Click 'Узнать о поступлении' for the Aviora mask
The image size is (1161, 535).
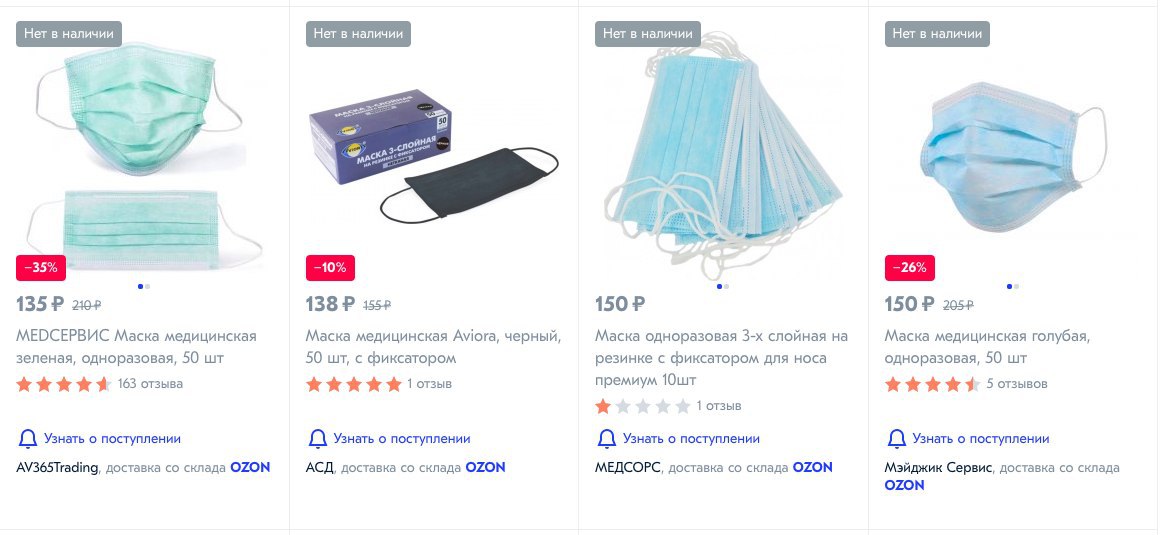402,439
